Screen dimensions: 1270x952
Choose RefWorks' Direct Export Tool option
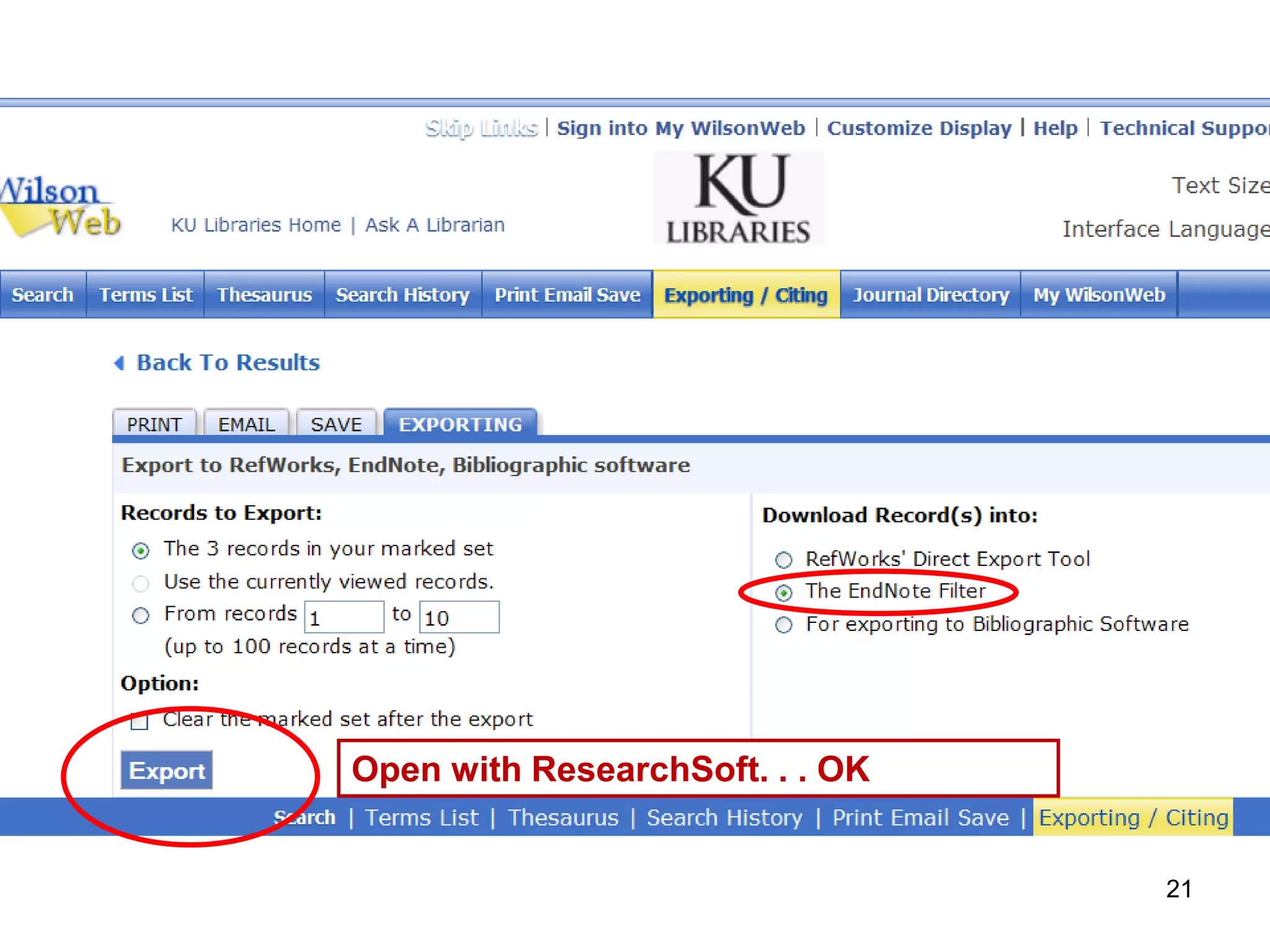(784, 560)
